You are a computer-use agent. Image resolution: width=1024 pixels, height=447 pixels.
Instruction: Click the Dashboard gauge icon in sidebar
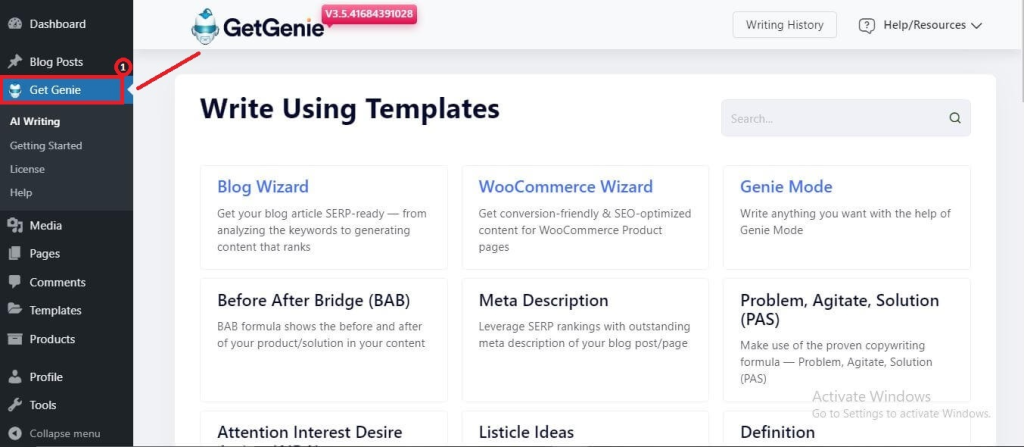pos(15,24)
